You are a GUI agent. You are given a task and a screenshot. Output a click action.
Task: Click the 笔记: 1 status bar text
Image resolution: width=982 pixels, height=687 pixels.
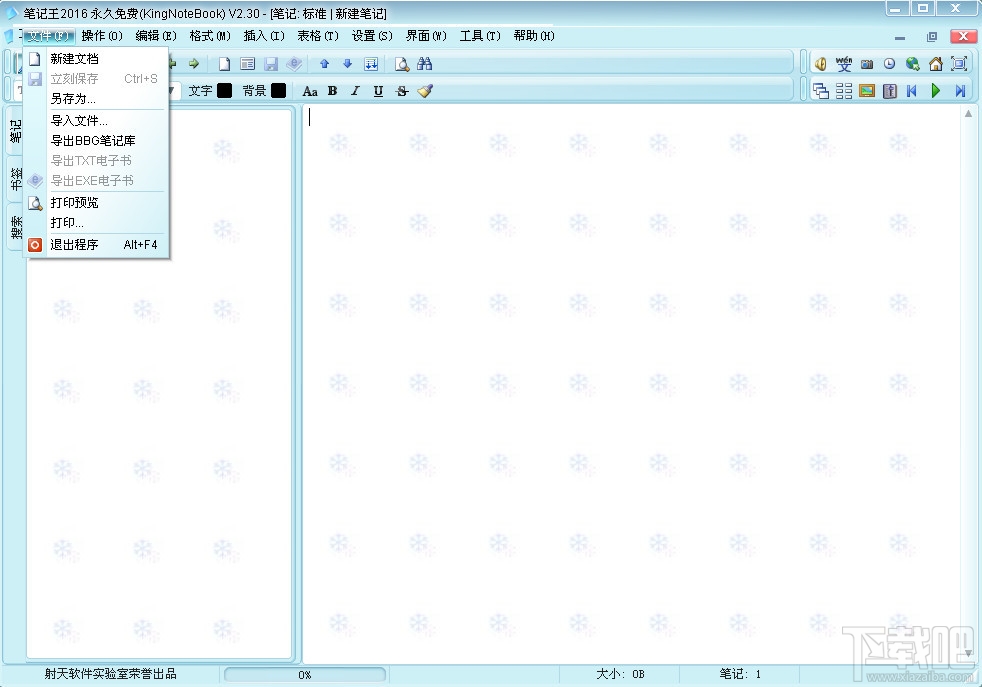[740, 674]
